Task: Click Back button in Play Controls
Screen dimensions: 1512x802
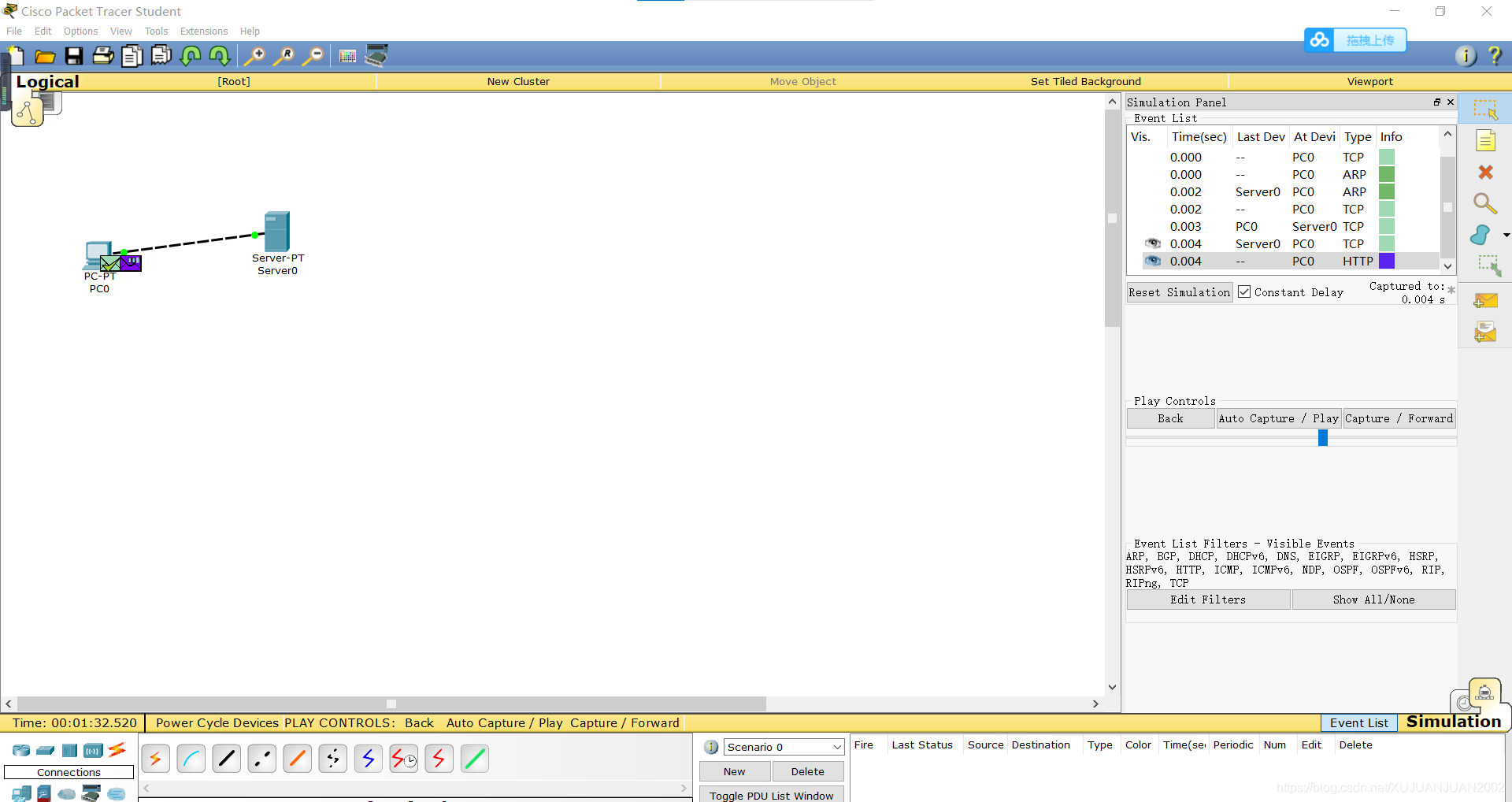Action: click(x=1170, y=418)
